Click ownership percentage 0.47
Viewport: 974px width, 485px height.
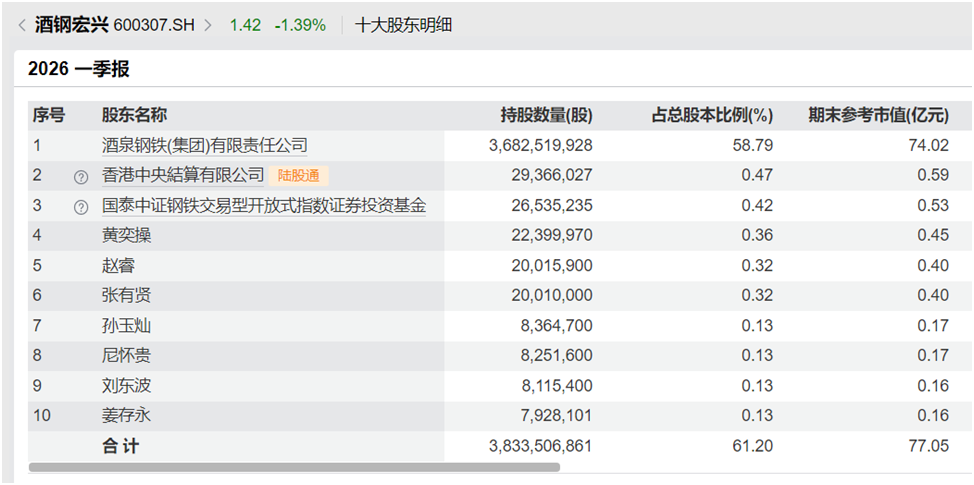coord(758,176)
